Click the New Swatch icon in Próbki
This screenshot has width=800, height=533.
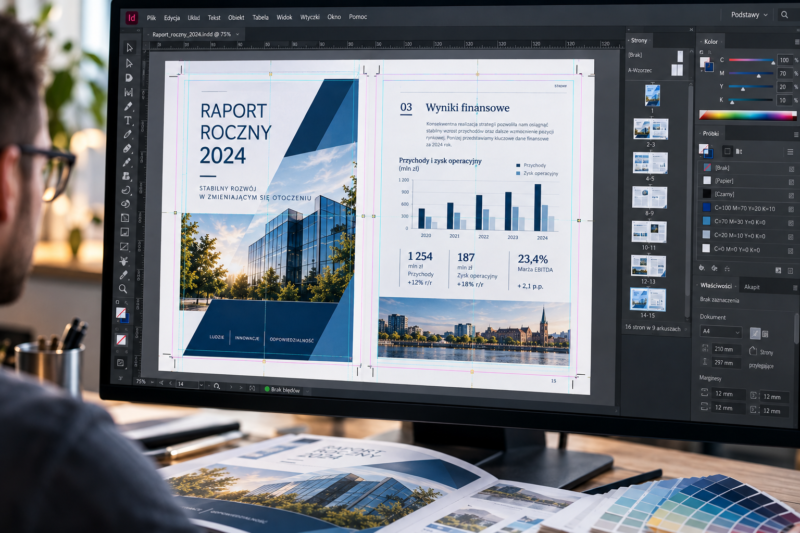pyautogui.click(x=778, y=270)
